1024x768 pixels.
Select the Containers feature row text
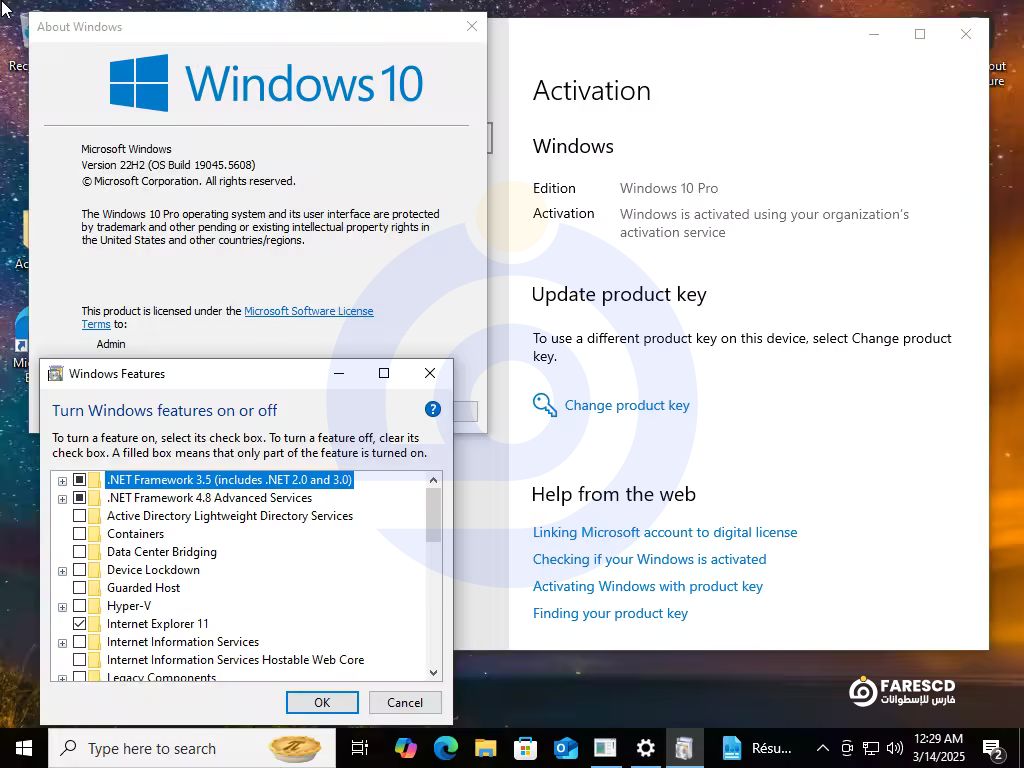(x=135, y=534)
